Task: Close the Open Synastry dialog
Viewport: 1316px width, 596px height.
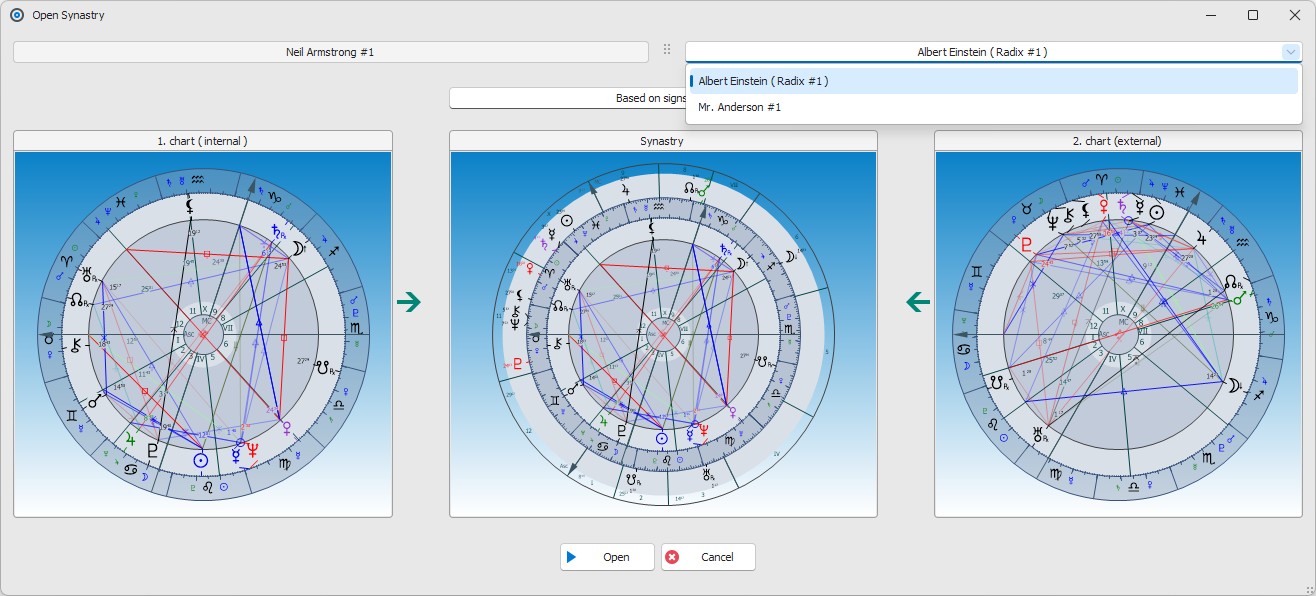Action: (x=1295, y=15)
